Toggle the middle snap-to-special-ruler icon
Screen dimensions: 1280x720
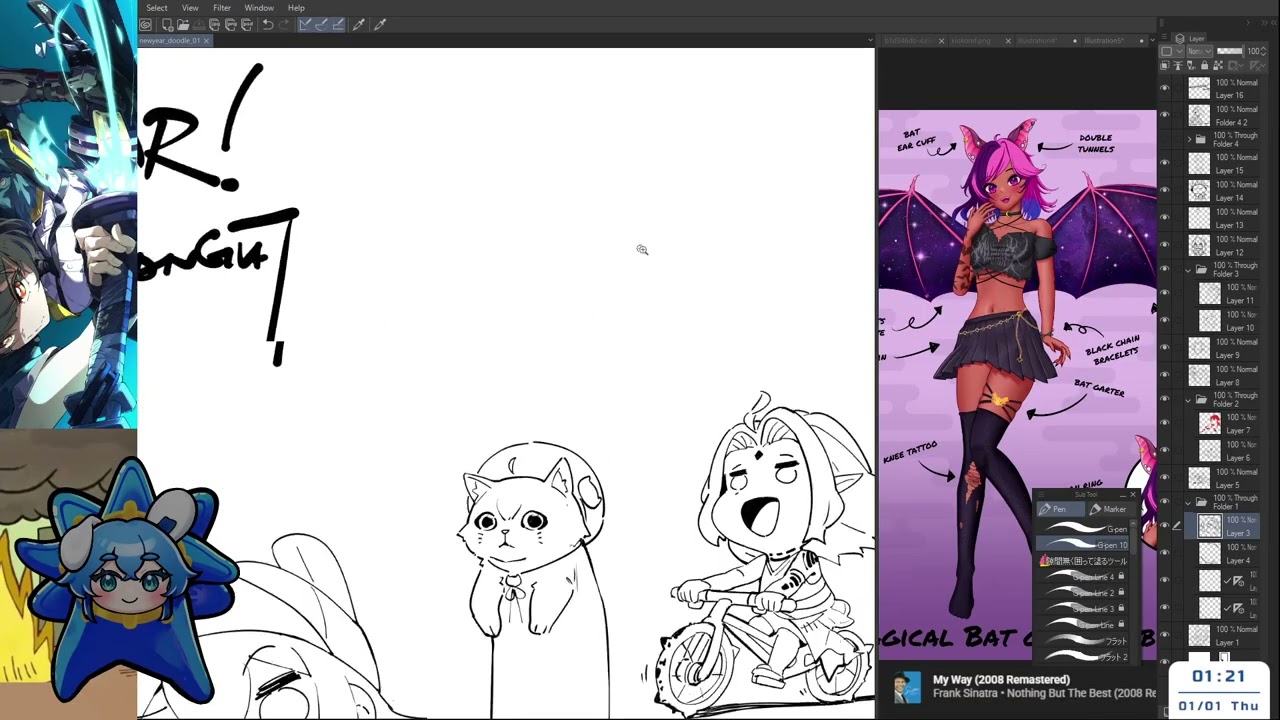[321, 24]
